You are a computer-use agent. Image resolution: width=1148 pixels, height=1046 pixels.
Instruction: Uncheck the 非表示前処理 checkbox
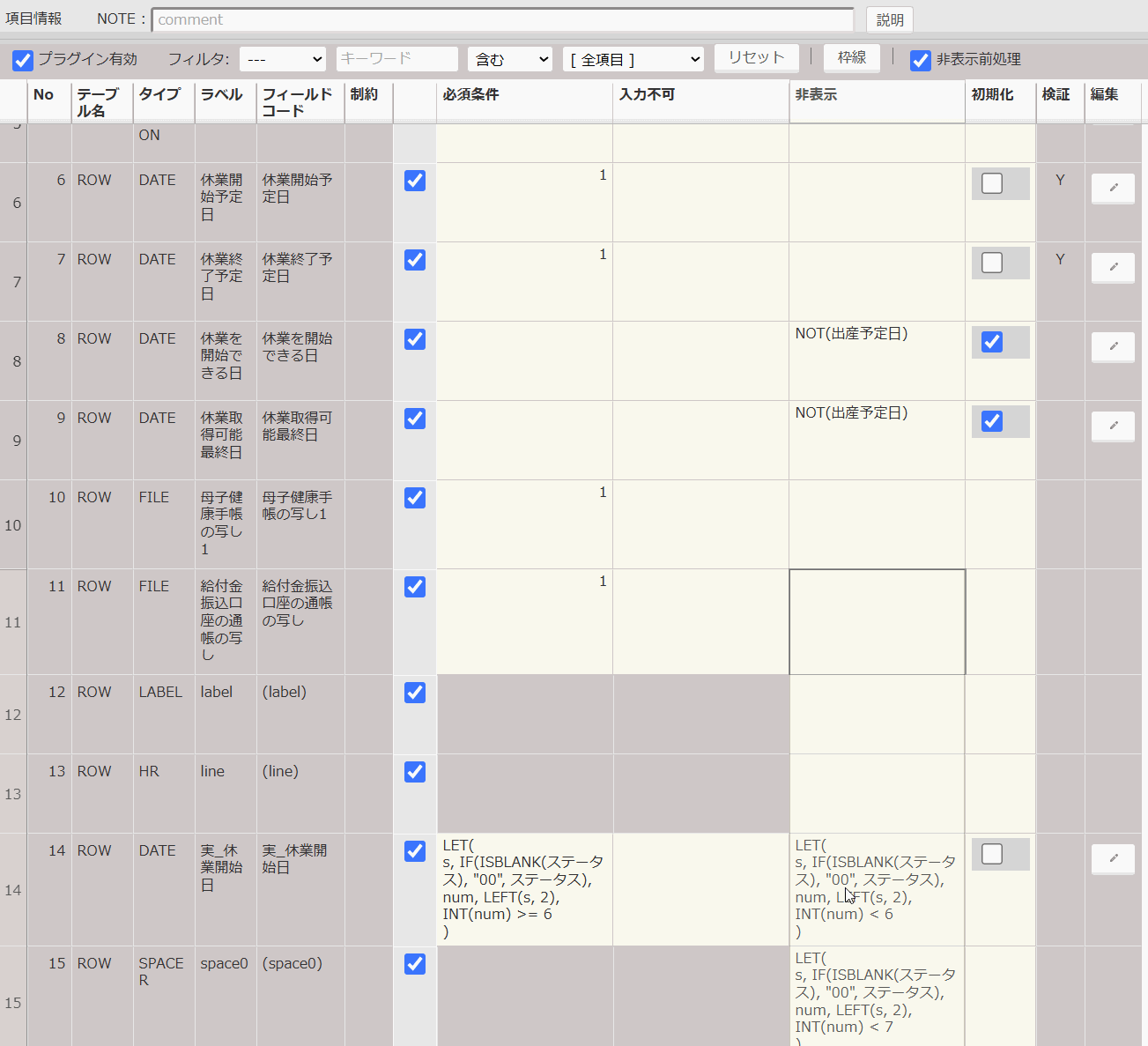(922, 60)
